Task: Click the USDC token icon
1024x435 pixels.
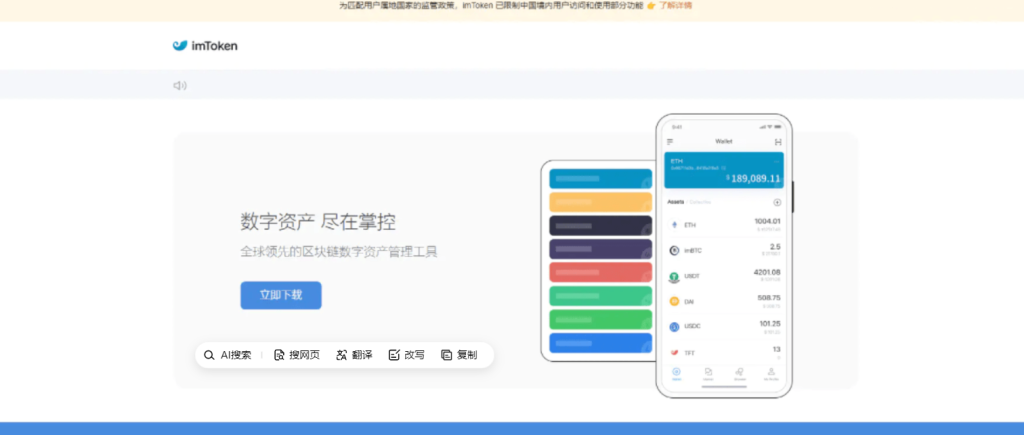Action: point(675,326)
